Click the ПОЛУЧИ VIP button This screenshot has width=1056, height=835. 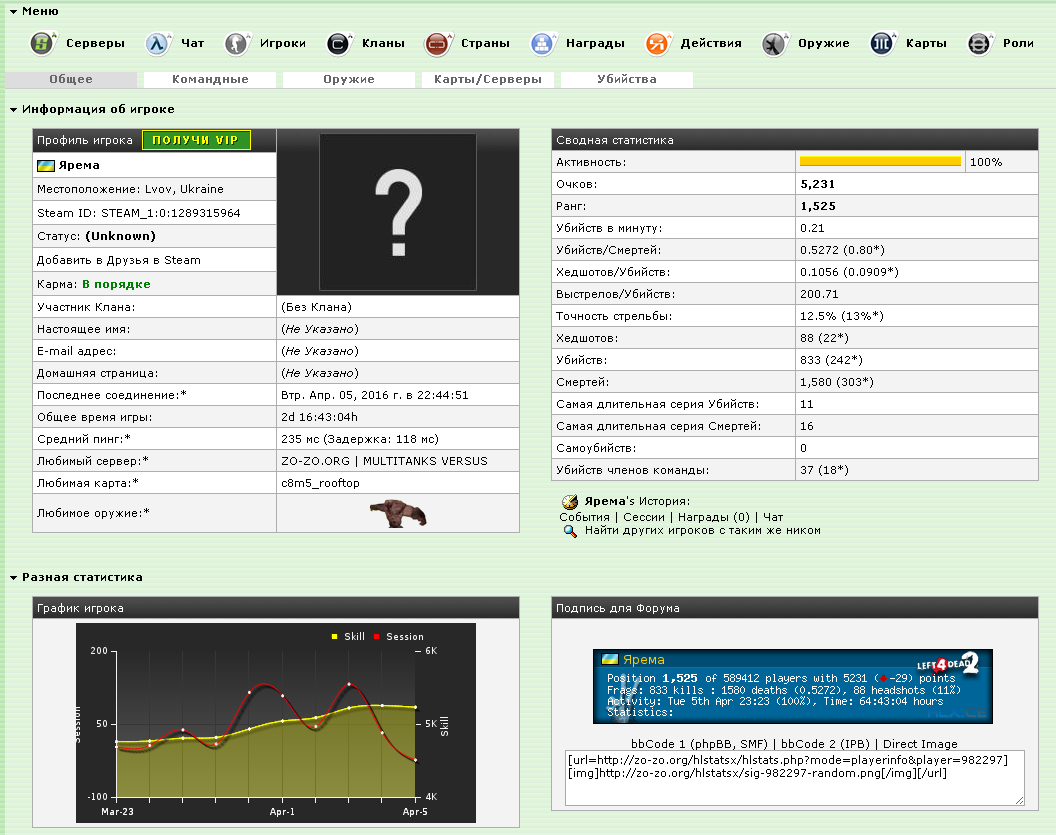(195, 140)
